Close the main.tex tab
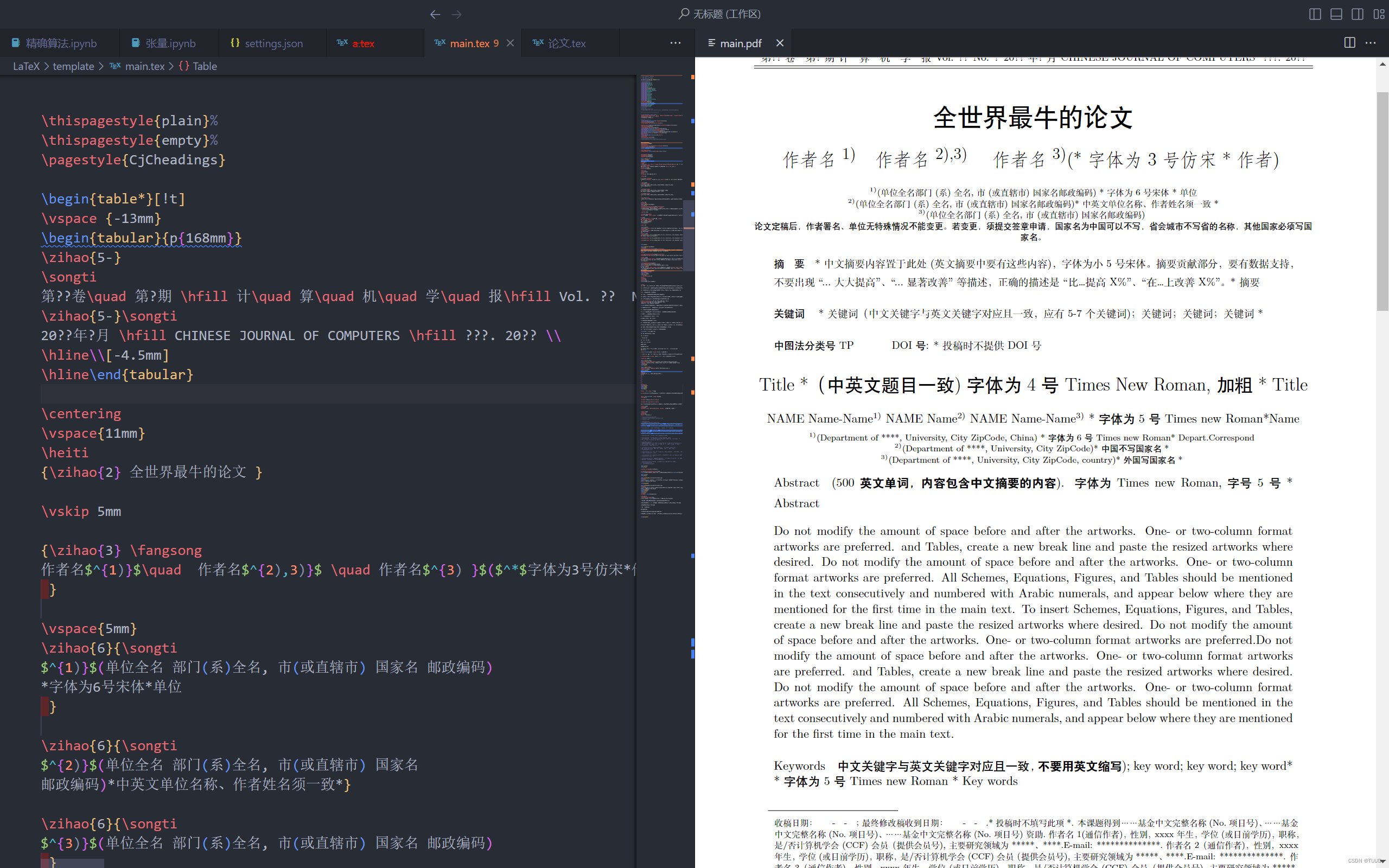Viewport: 1389px width, 868px height. [510, 43]
